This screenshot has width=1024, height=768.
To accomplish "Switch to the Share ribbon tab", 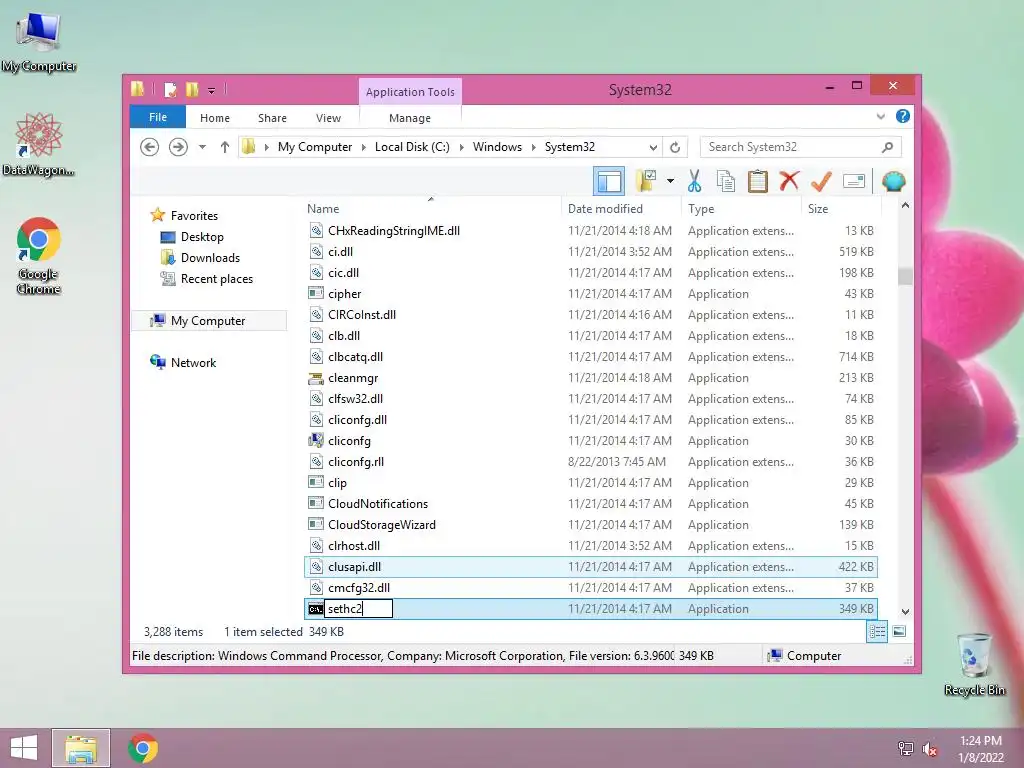I will pyautogui.click(x=272, y=118).
